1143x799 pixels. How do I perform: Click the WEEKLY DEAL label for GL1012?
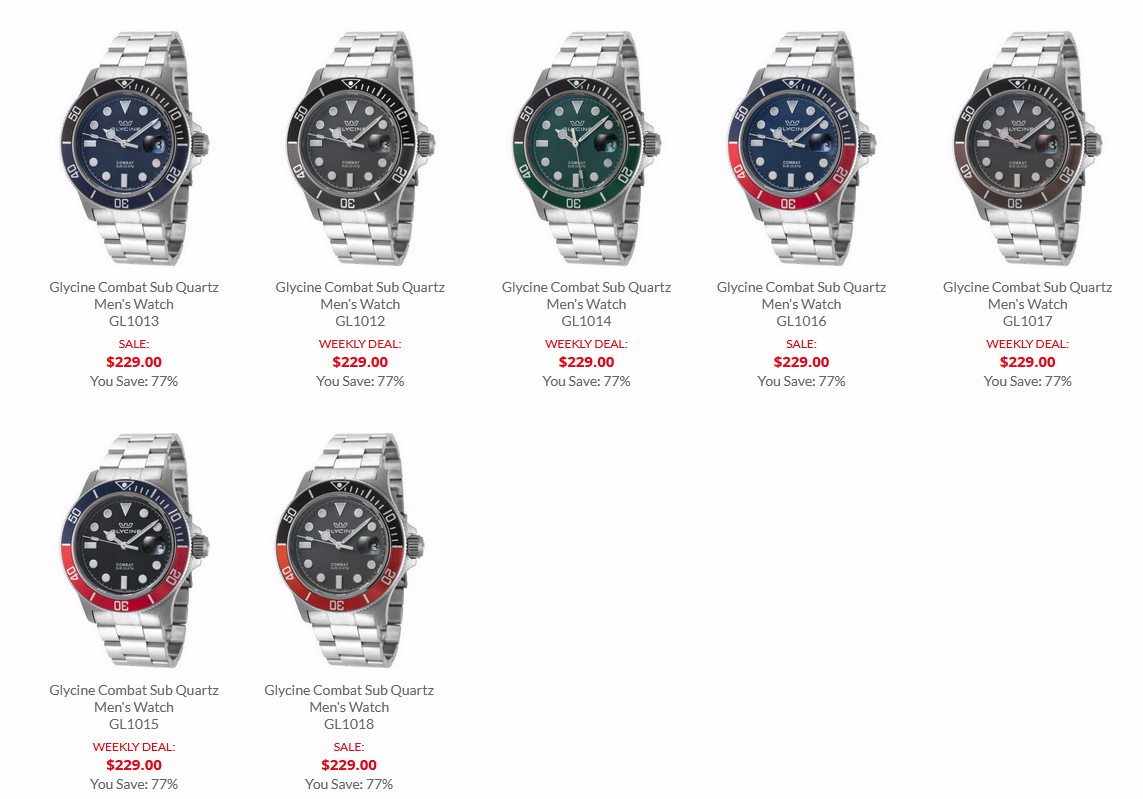pyautogui.click(x=360, y=344)
